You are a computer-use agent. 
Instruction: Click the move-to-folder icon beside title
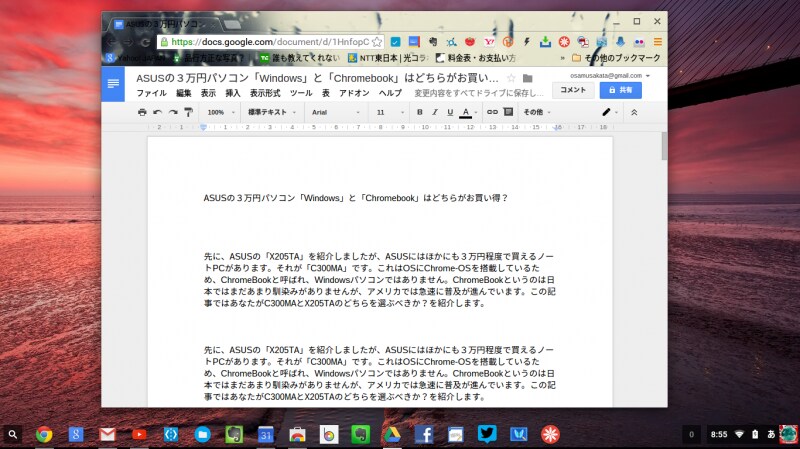click(x=527, y=78)
